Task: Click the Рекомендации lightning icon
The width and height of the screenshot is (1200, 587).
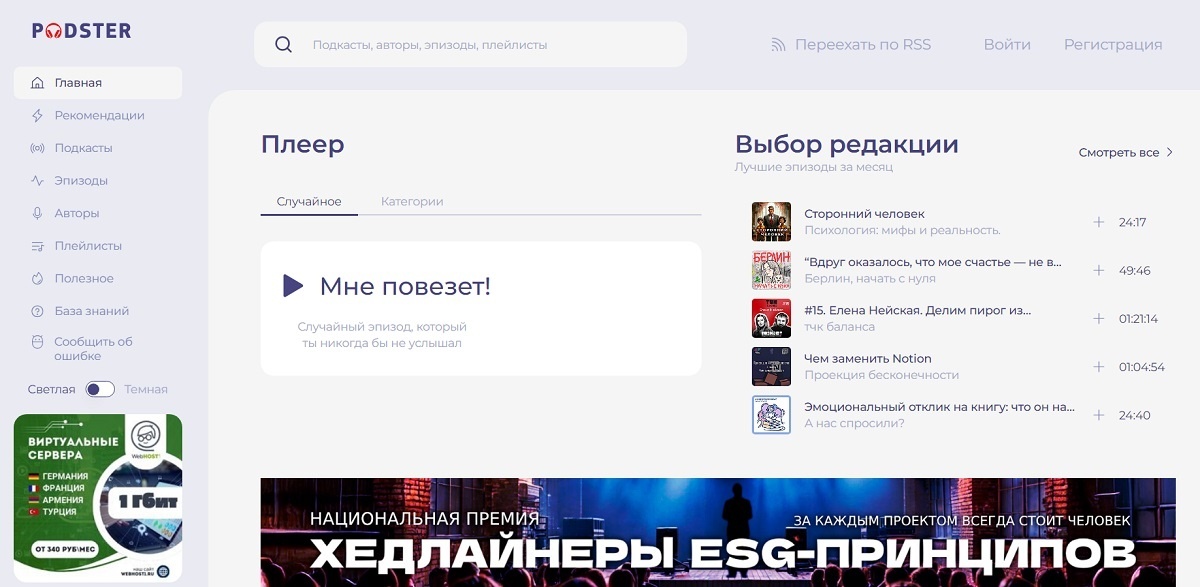Action: [x=38, y=115]
